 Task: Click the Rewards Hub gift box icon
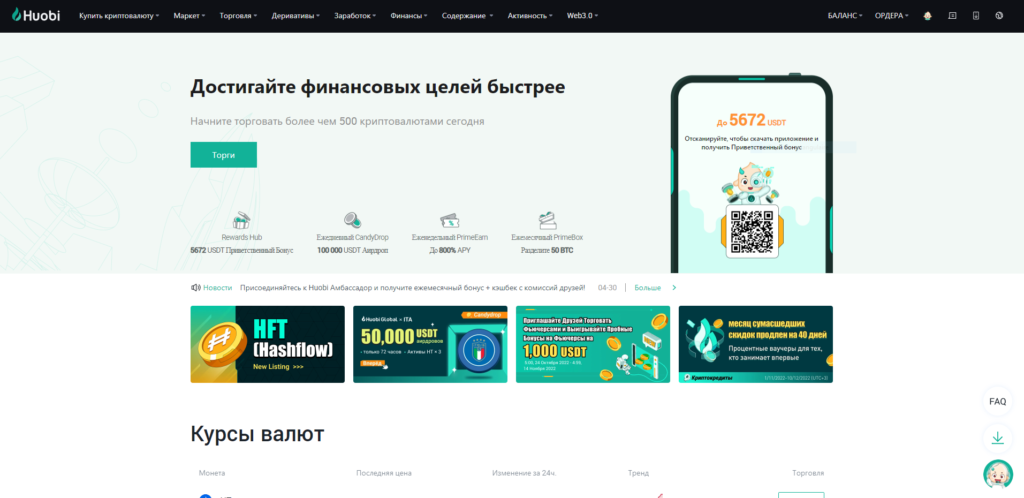(242, 219)
